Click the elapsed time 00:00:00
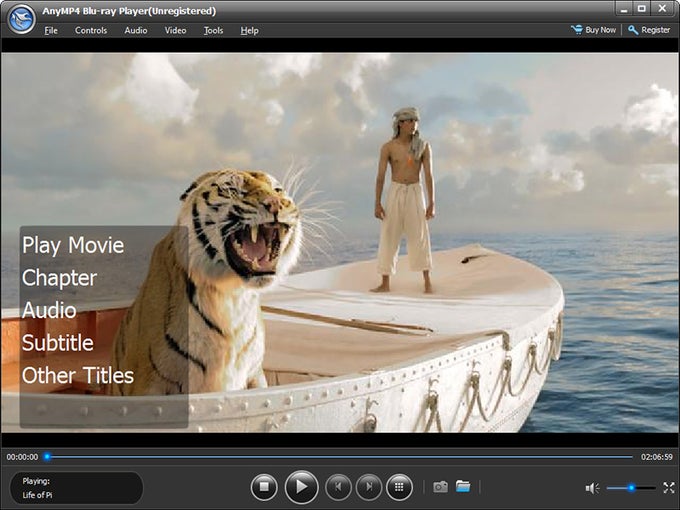The width and height of the screenshot is (680, 510). (22, 457)
